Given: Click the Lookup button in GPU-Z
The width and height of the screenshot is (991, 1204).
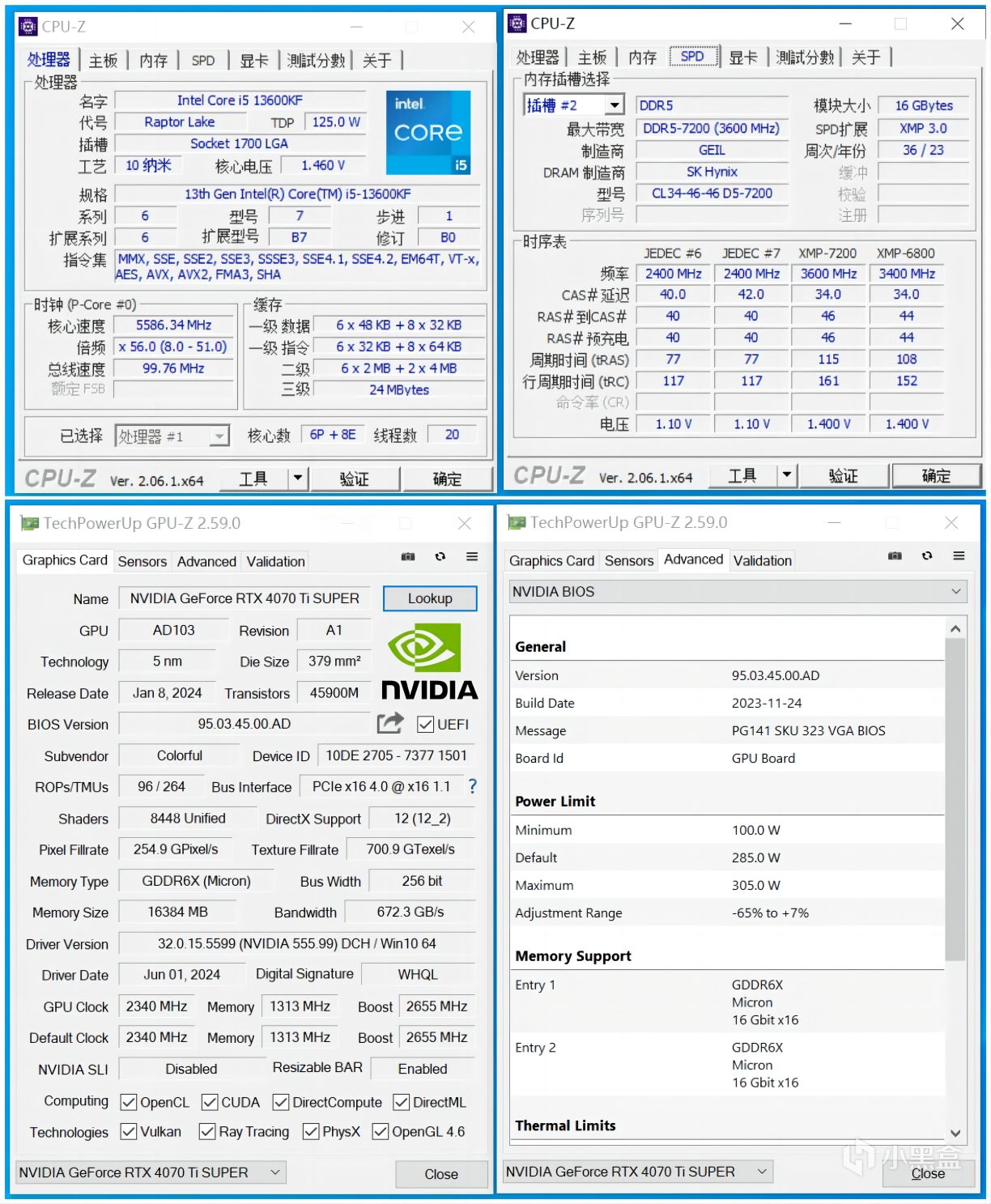Looking at the screenshot, I should tap(430, 598).
